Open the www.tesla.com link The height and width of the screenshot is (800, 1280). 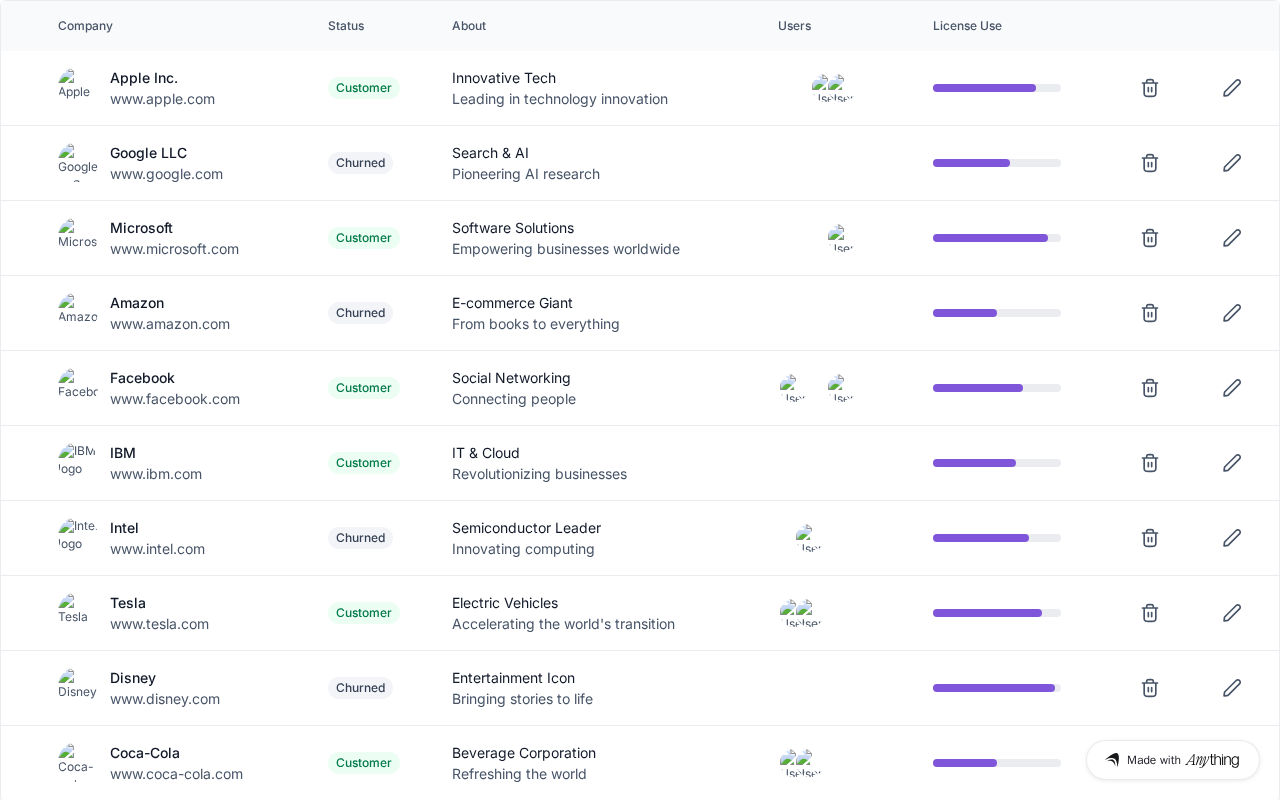[159, 624]
